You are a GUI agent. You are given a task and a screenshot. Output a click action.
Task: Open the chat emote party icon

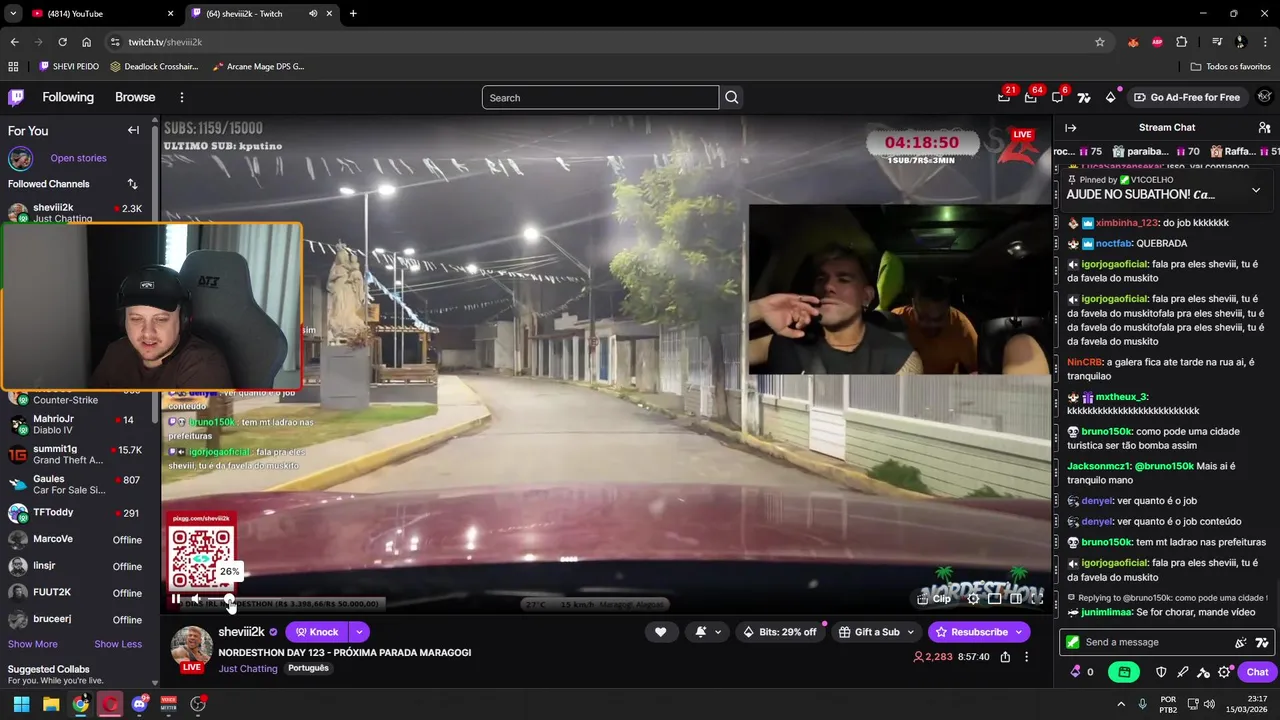1241,642
